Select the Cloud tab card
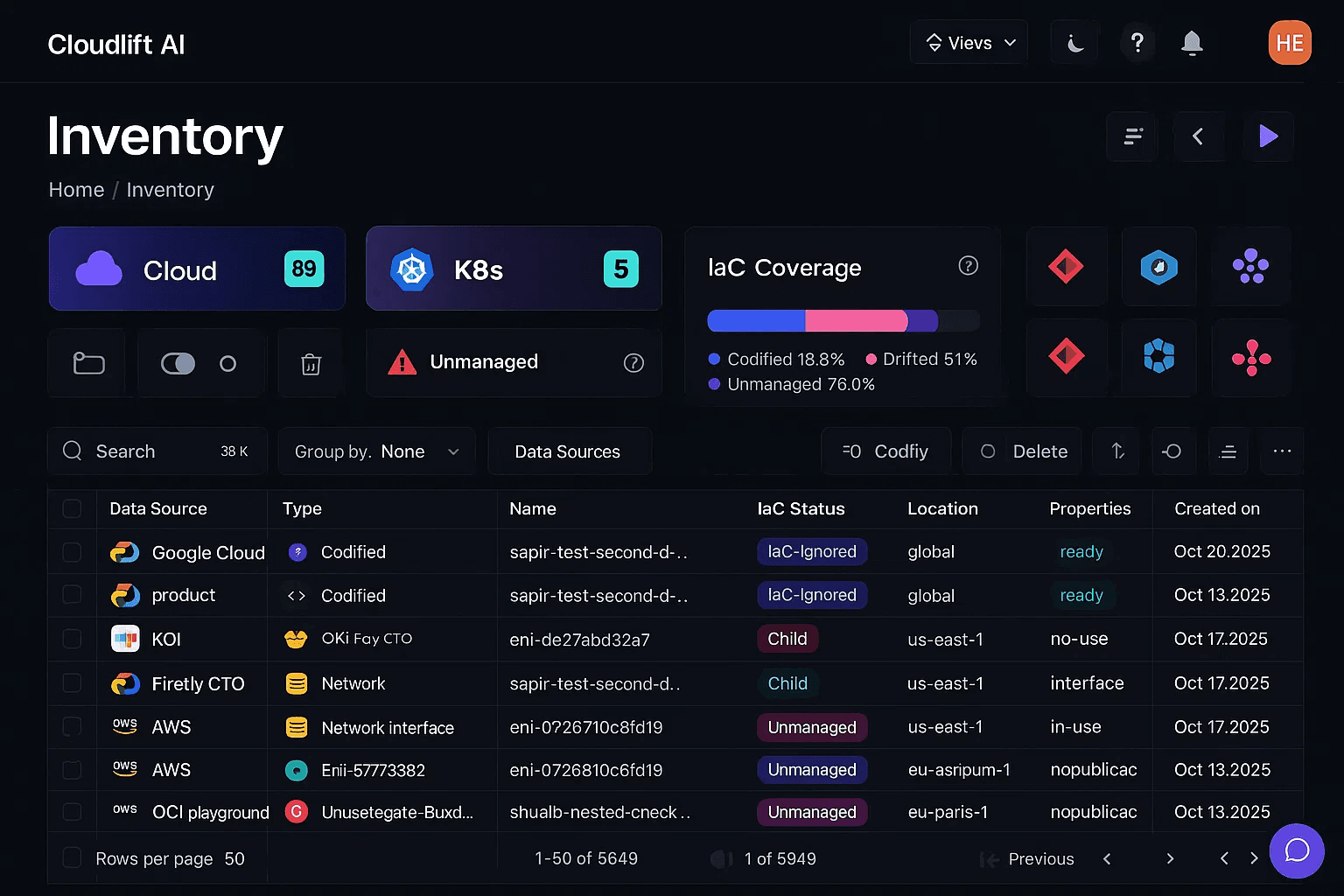The image size is (1344, 896). pos(197,269)
